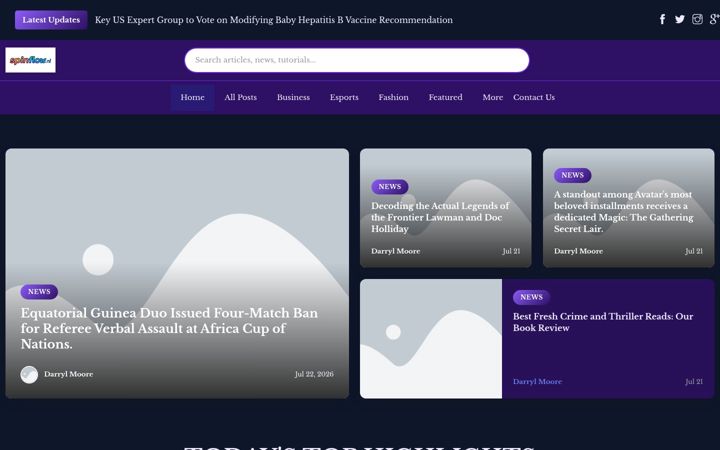720x450 pixels.
Task: Click the spinflos site logo
Action: pyautogui.click(x=30, y=60)
